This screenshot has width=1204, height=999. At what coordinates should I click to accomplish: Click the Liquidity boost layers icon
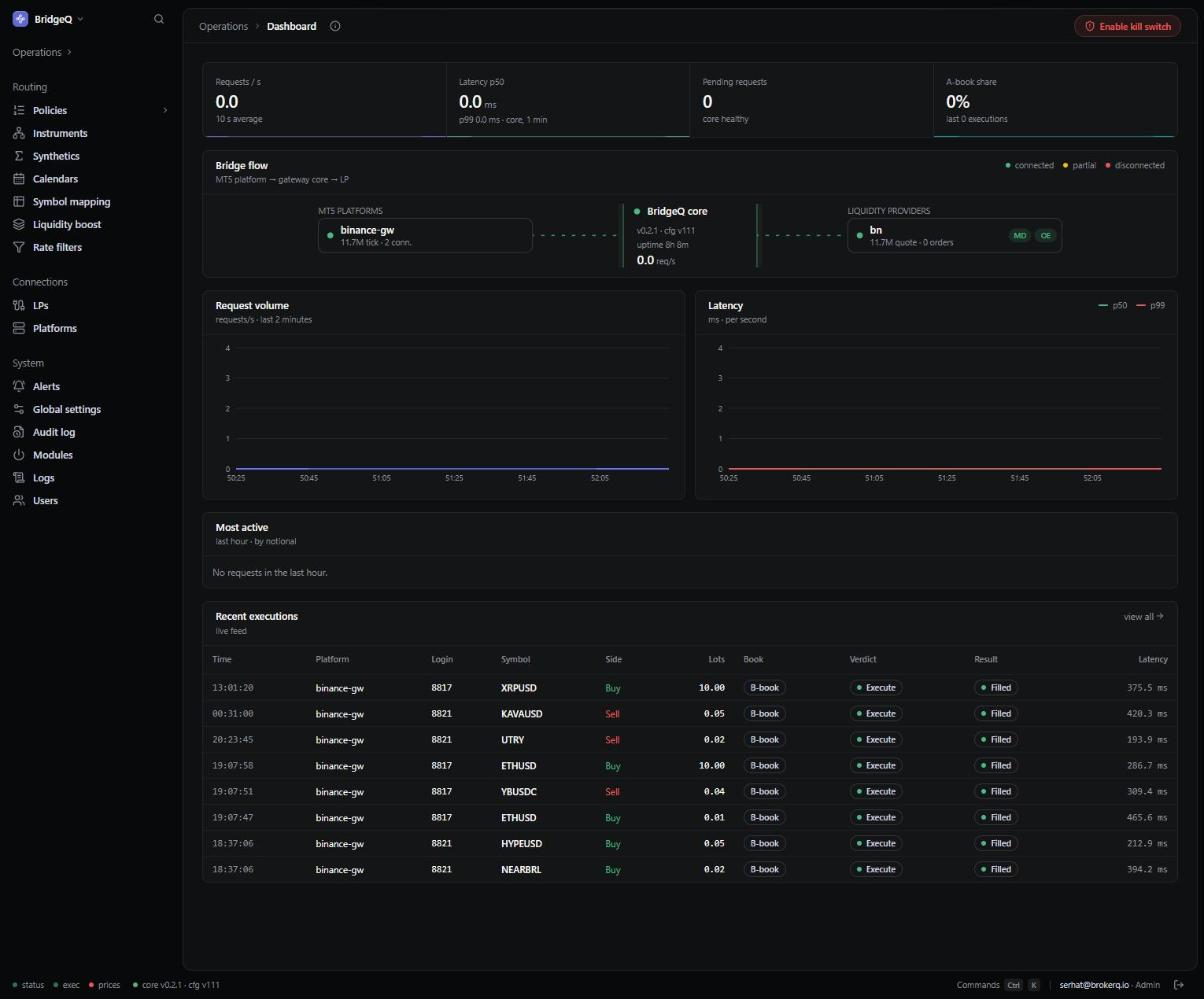coord(19,224)
